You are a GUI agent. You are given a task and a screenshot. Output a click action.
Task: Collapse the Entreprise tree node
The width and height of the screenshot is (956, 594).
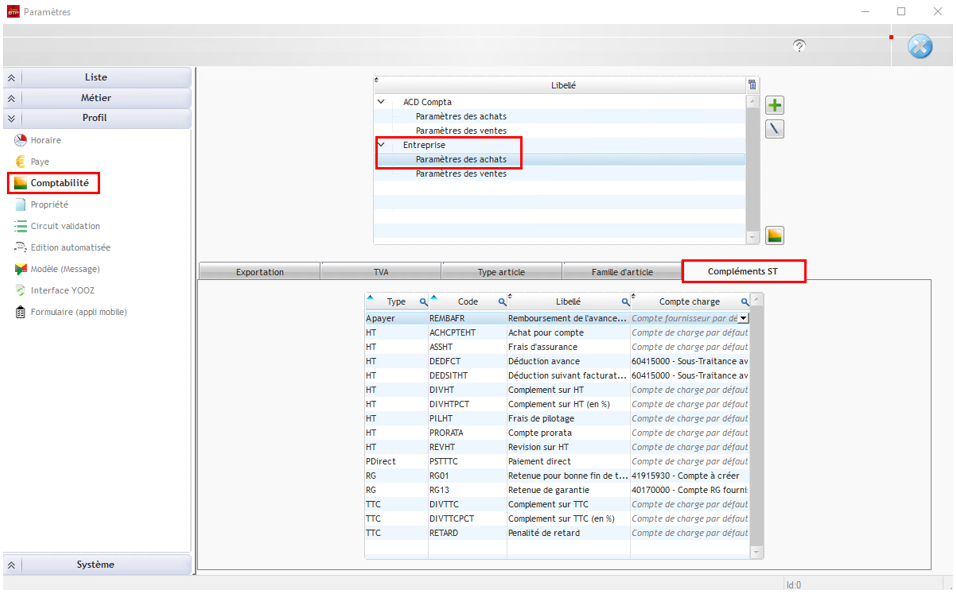(x=381, y=145)
